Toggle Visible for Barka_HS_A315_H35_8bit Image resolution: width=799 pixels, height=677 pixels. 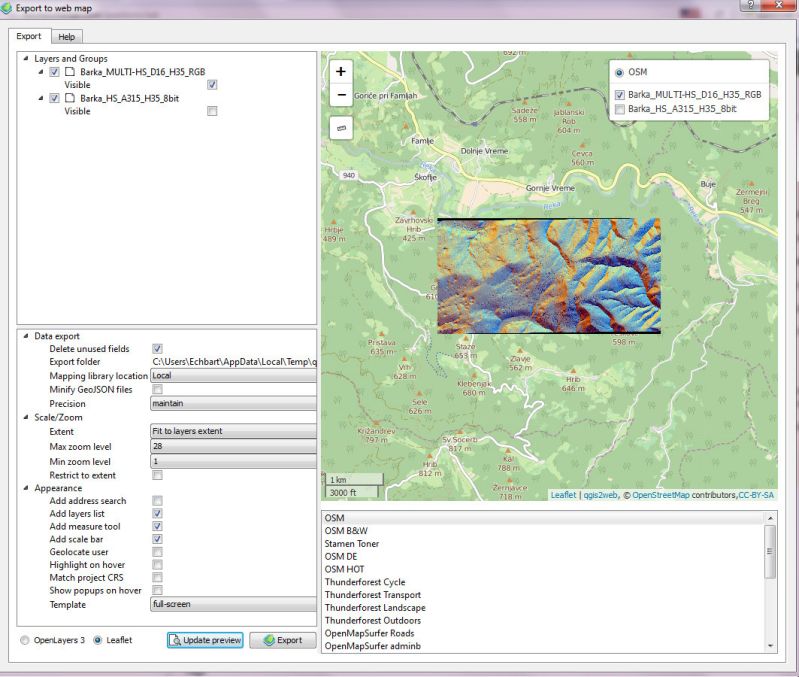[212, 111]
